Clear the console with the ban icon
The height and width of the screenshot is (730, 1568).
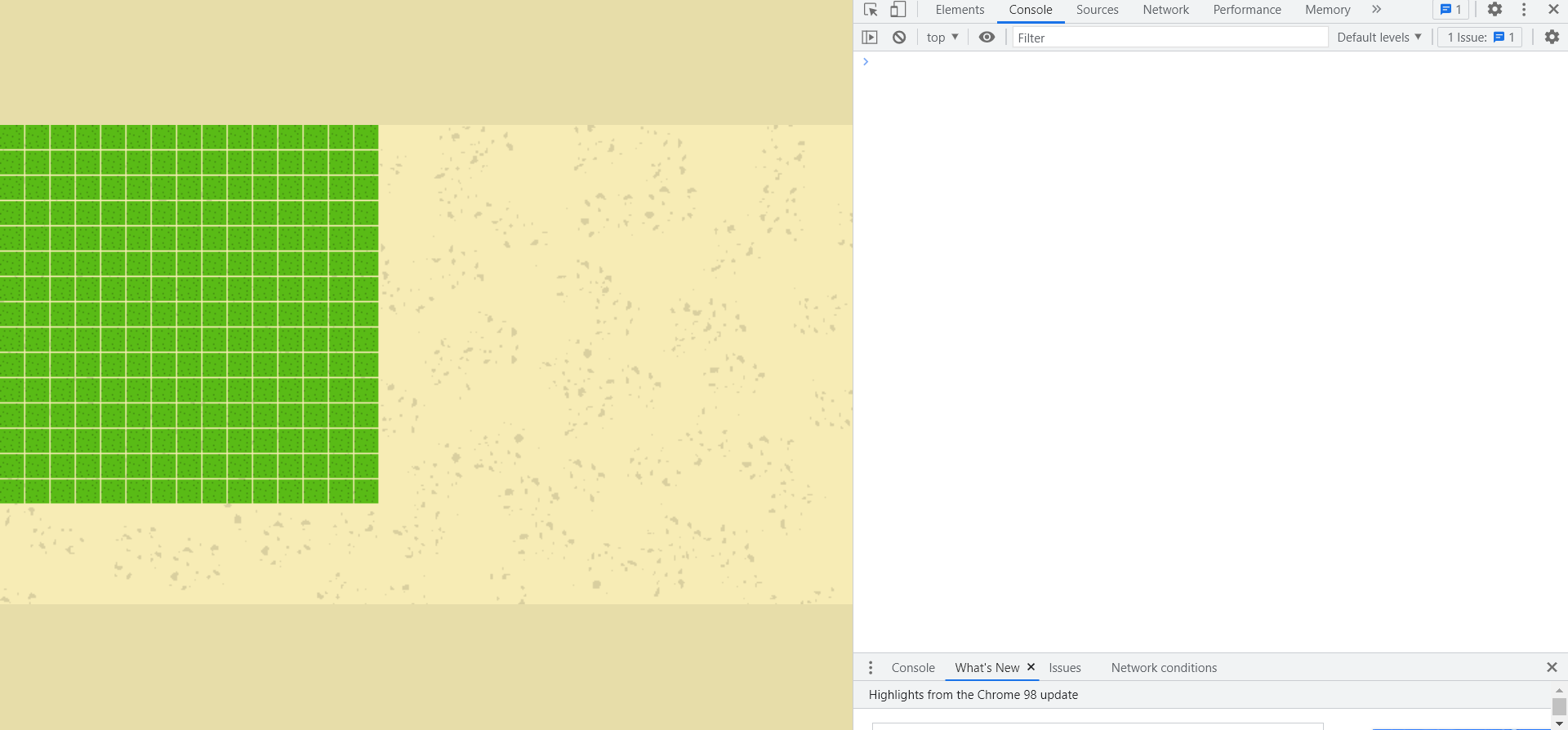[x=899, y=38]
